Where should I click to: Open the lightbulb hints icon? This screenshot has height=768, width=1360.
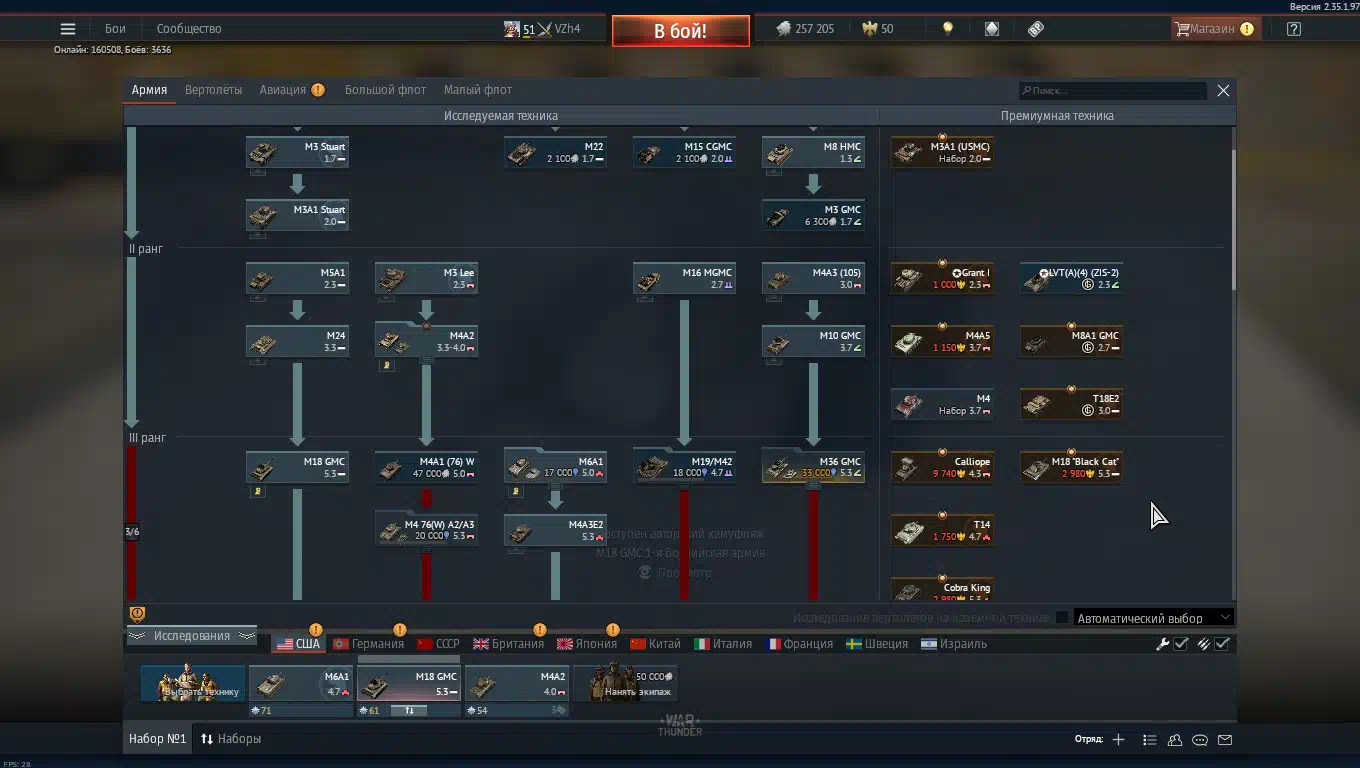coord(948,29)
